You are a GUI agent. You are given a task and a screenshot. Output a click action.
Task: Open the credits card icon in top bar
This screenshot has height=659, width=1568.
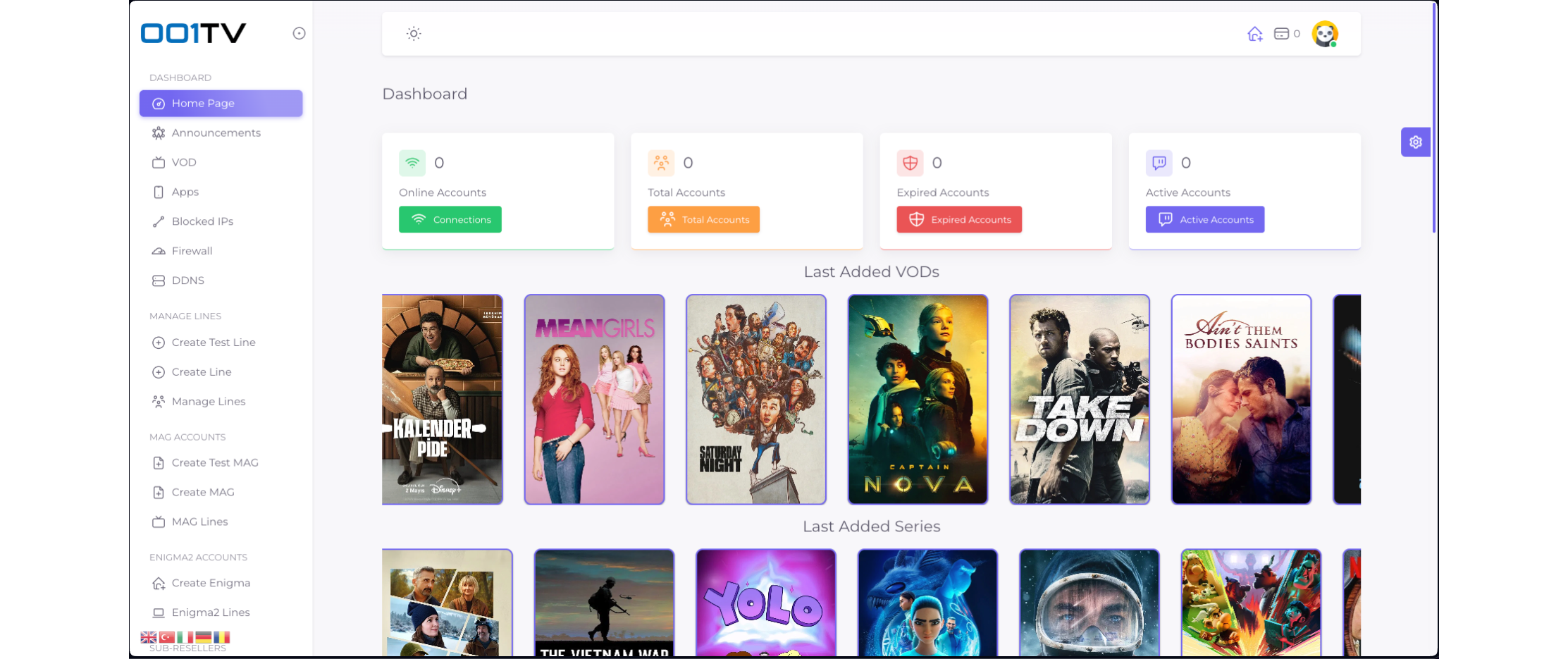click(1281, 34)
